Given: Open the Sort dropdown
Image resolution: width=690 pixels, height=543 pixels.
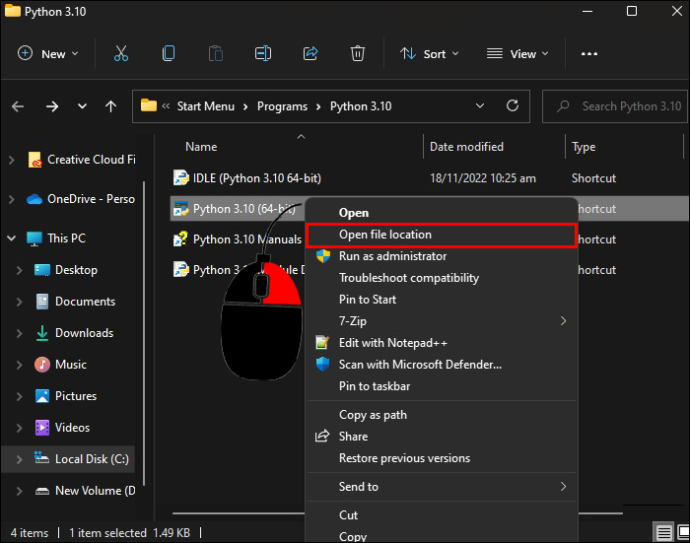Looking at the screenshot, I should [x=429, y=54].
